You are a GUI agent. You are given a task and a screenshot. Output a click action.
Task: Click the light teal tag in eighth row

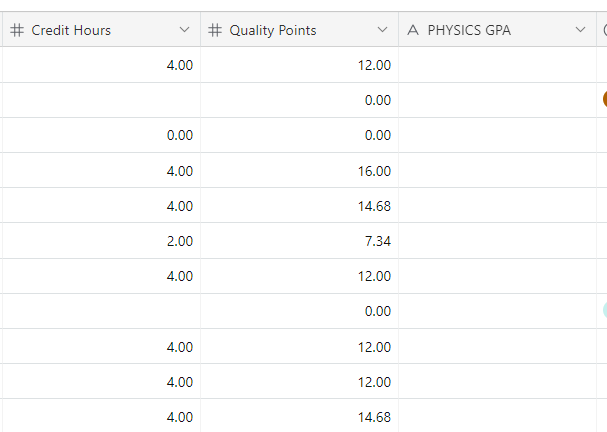(605, 310)
